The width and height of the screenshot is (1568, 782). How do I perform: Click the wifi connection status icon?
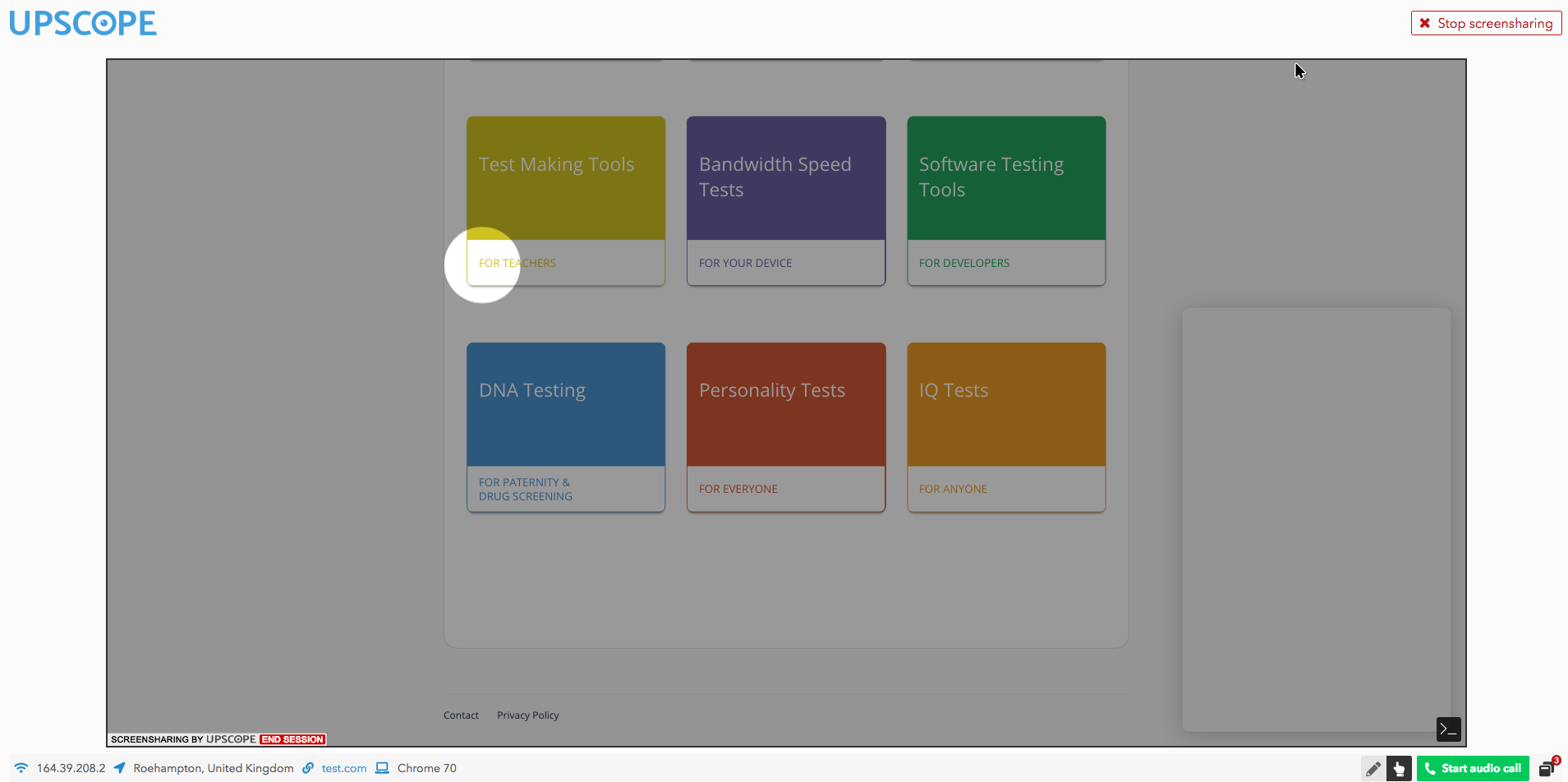coord(21,768)
